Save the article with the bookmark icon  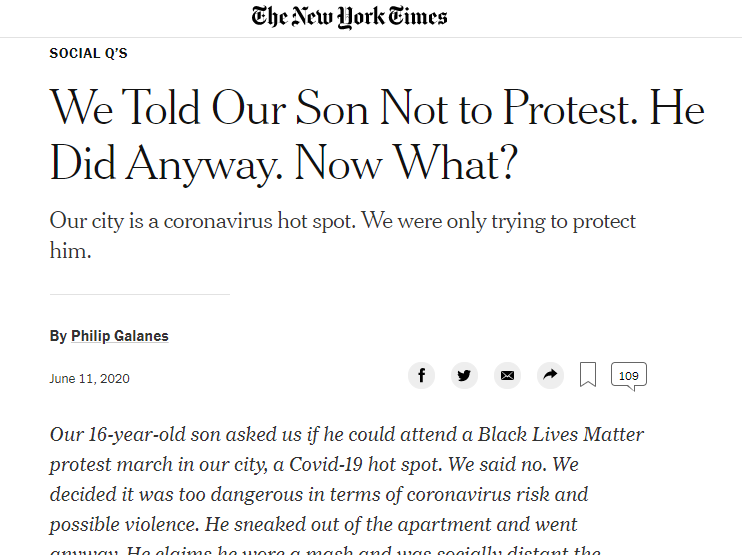588,376
